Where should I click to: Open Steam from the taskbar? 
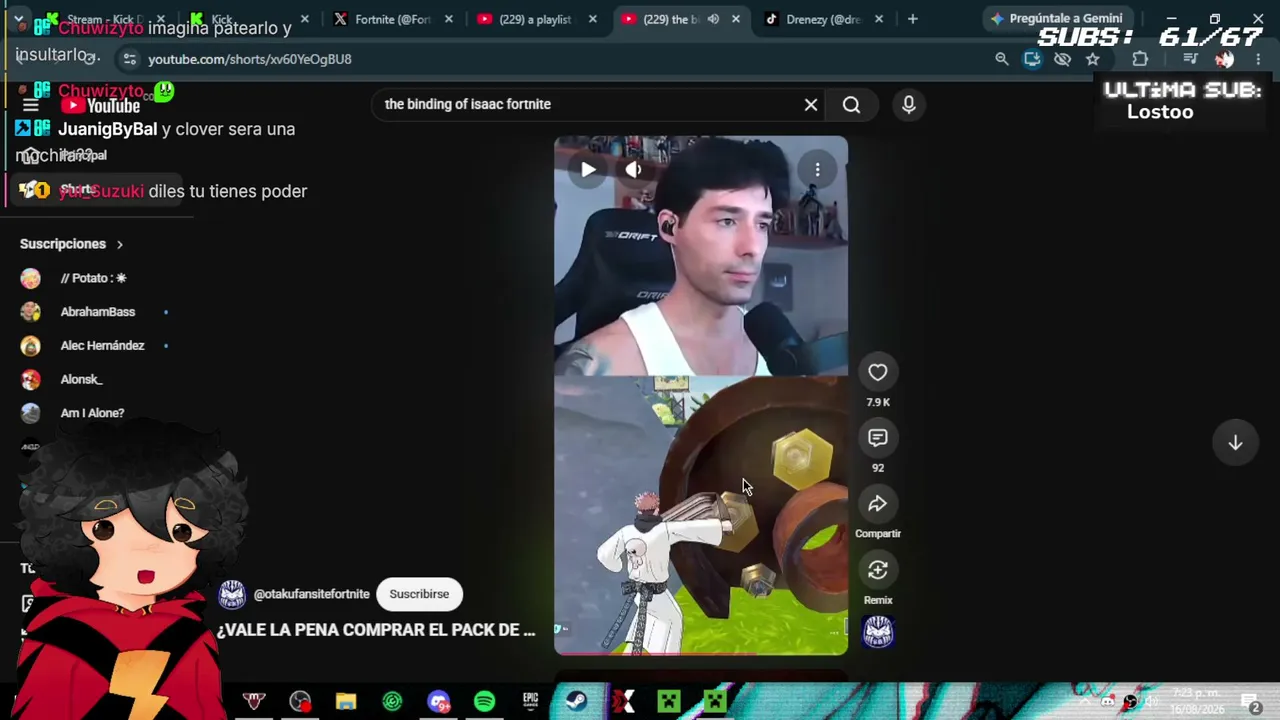tap(576, 702)
